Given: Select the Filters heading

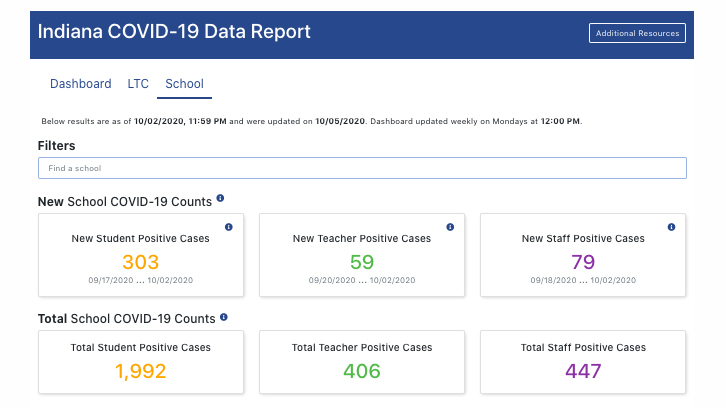Looking at the screenshot, I should pyautogui.click(x=56, y=146).
